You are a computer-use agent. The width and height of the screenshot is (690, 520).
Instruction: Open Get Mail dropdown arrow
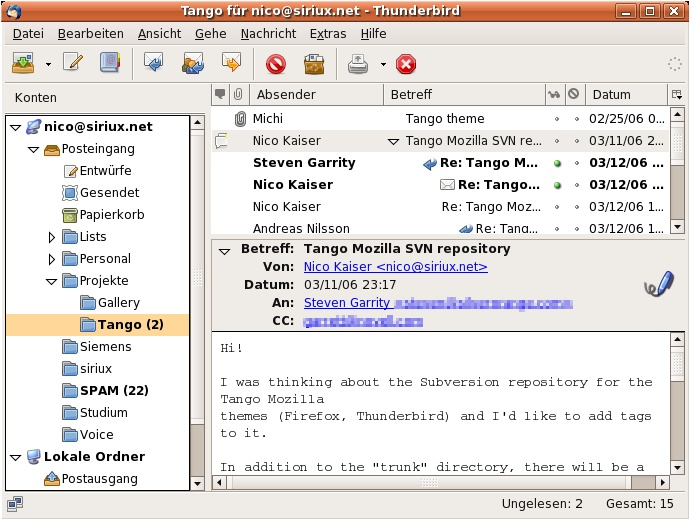48,64
